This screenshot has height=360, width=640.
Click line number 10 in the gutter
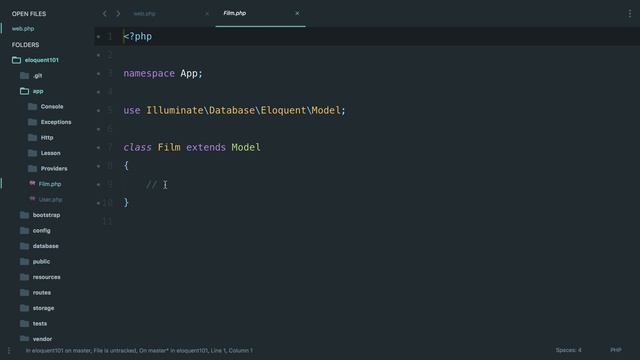[107, 203]
